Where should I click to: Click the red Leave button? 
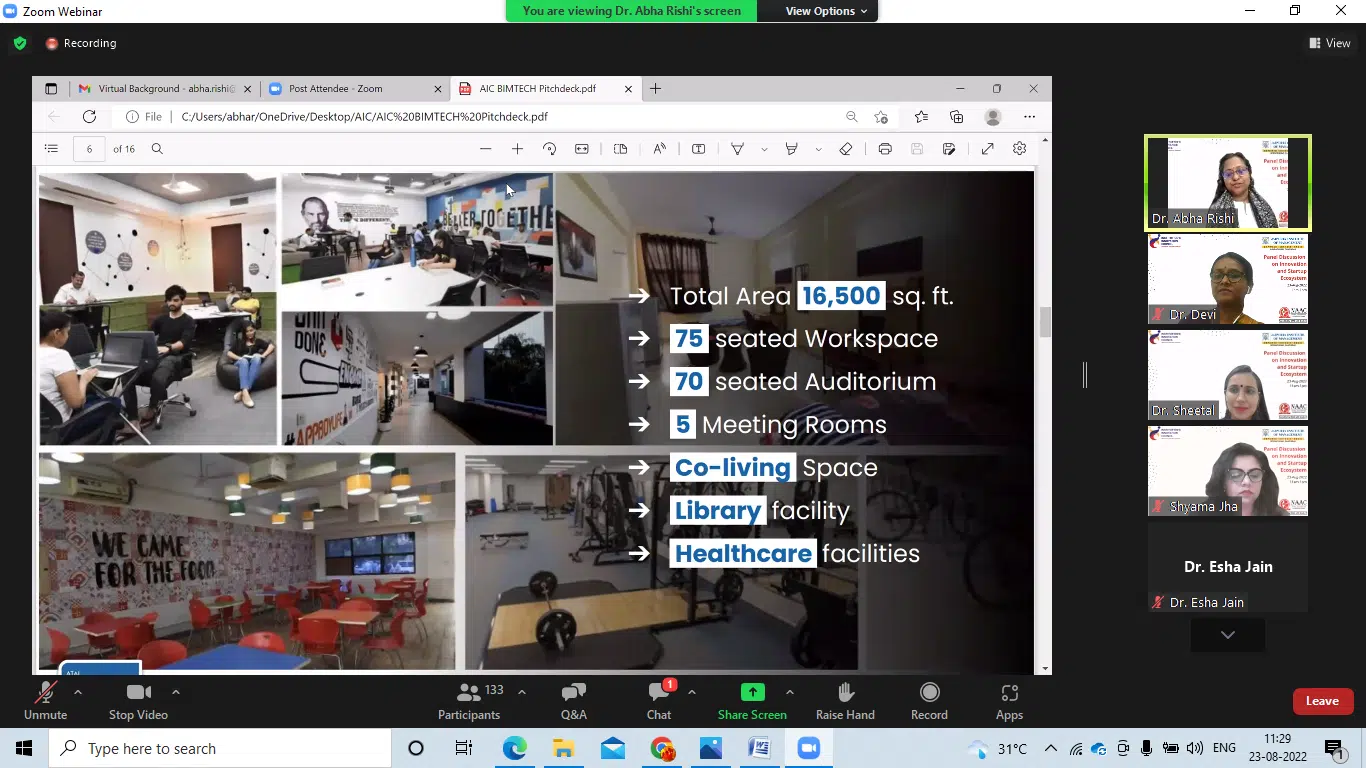(x=1322, y=701)
